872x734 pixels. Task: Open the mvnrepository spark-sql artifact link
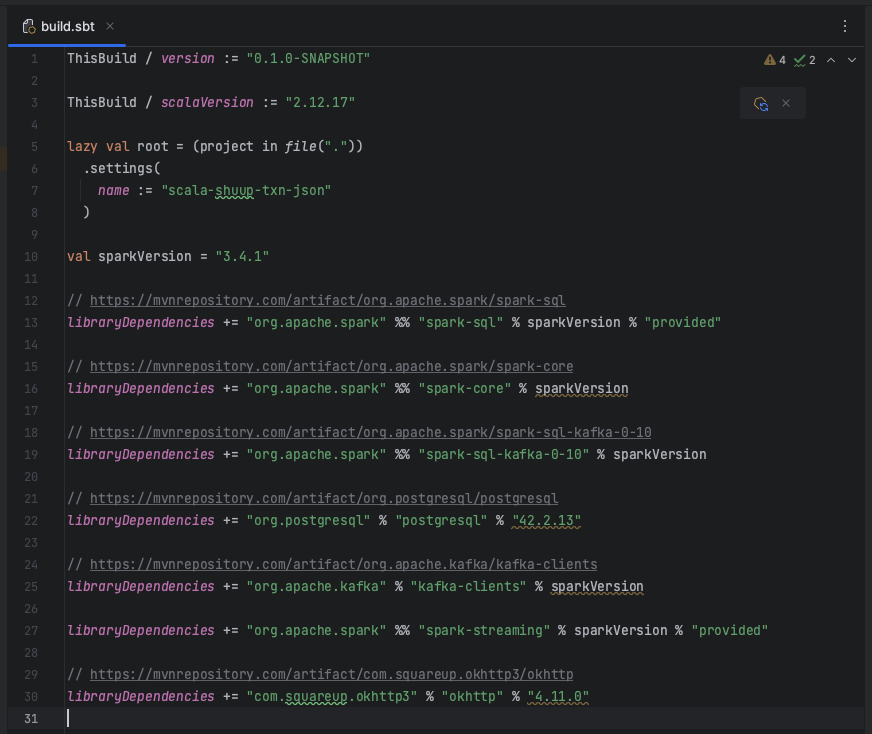[328, 300]
